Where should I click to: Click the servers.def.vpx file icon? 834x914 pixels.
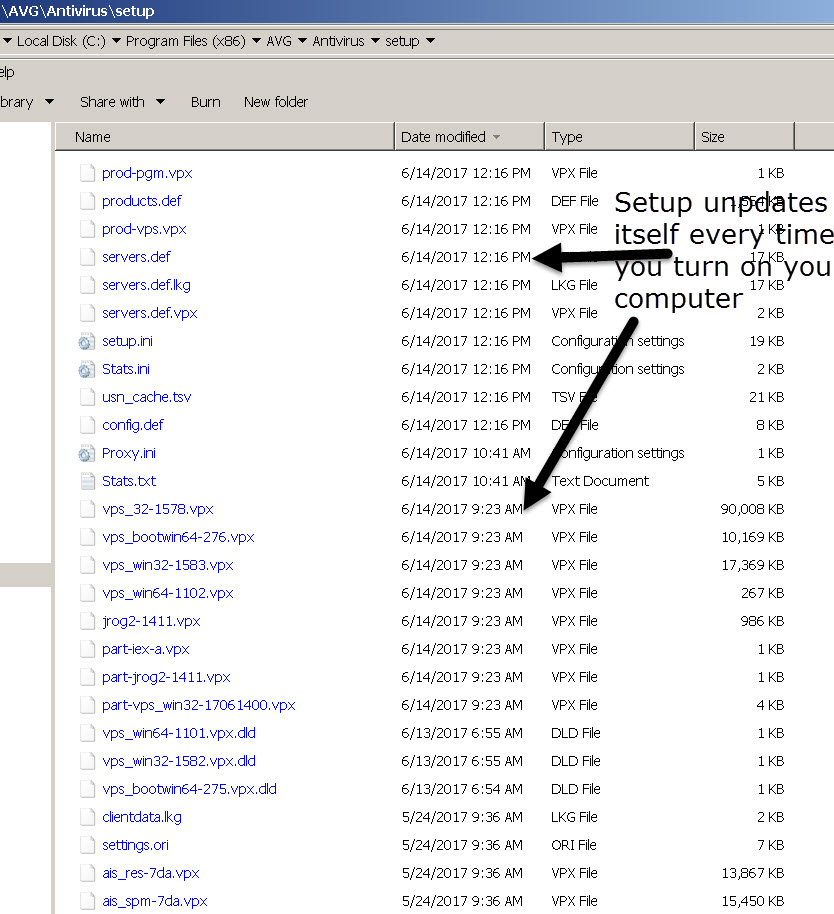[87, 313]
